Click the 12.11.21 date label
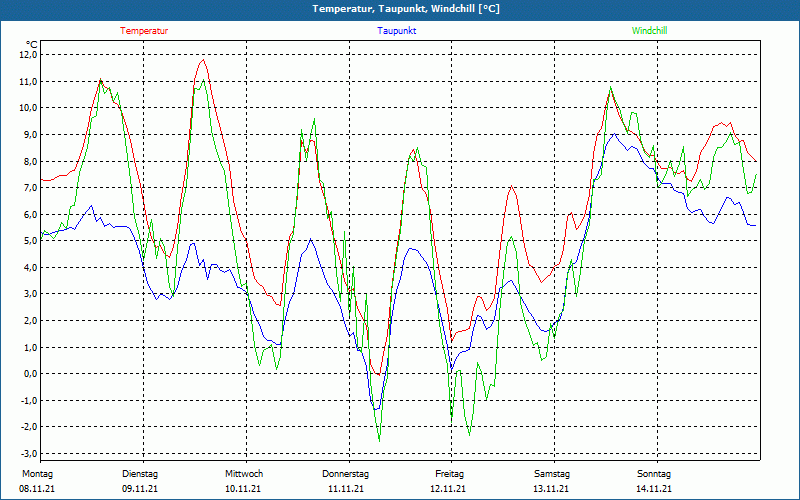The width and height of the screenshot is (800, 500). click(x=448, y=489)
